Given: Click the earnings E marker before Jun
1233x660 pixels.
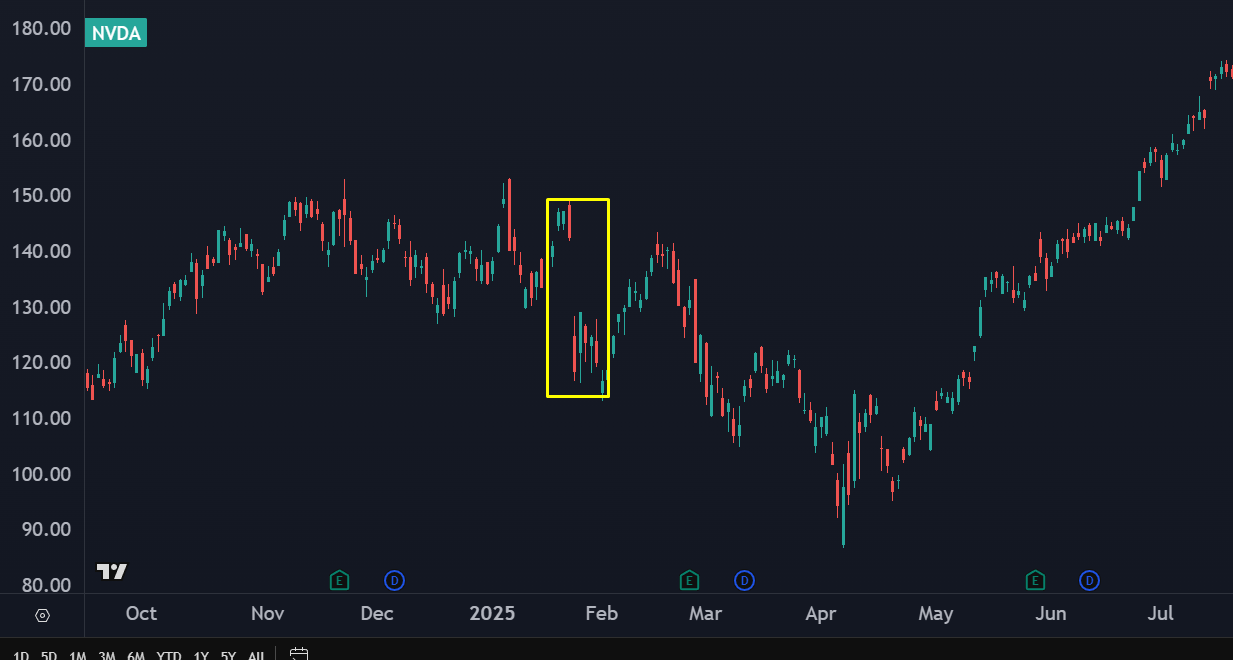Looking at the screenshot, I should point(1035,579).
